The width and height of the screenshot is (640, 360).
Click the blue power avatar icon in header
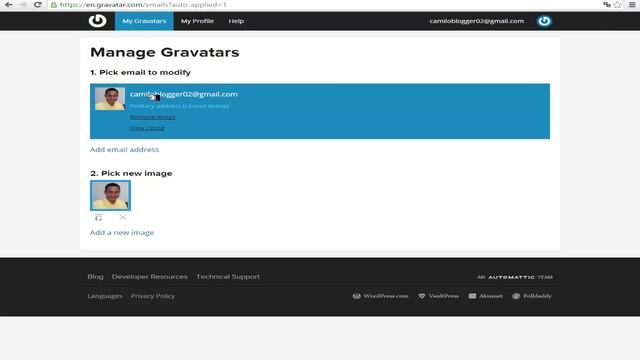(x=544, y=21)
